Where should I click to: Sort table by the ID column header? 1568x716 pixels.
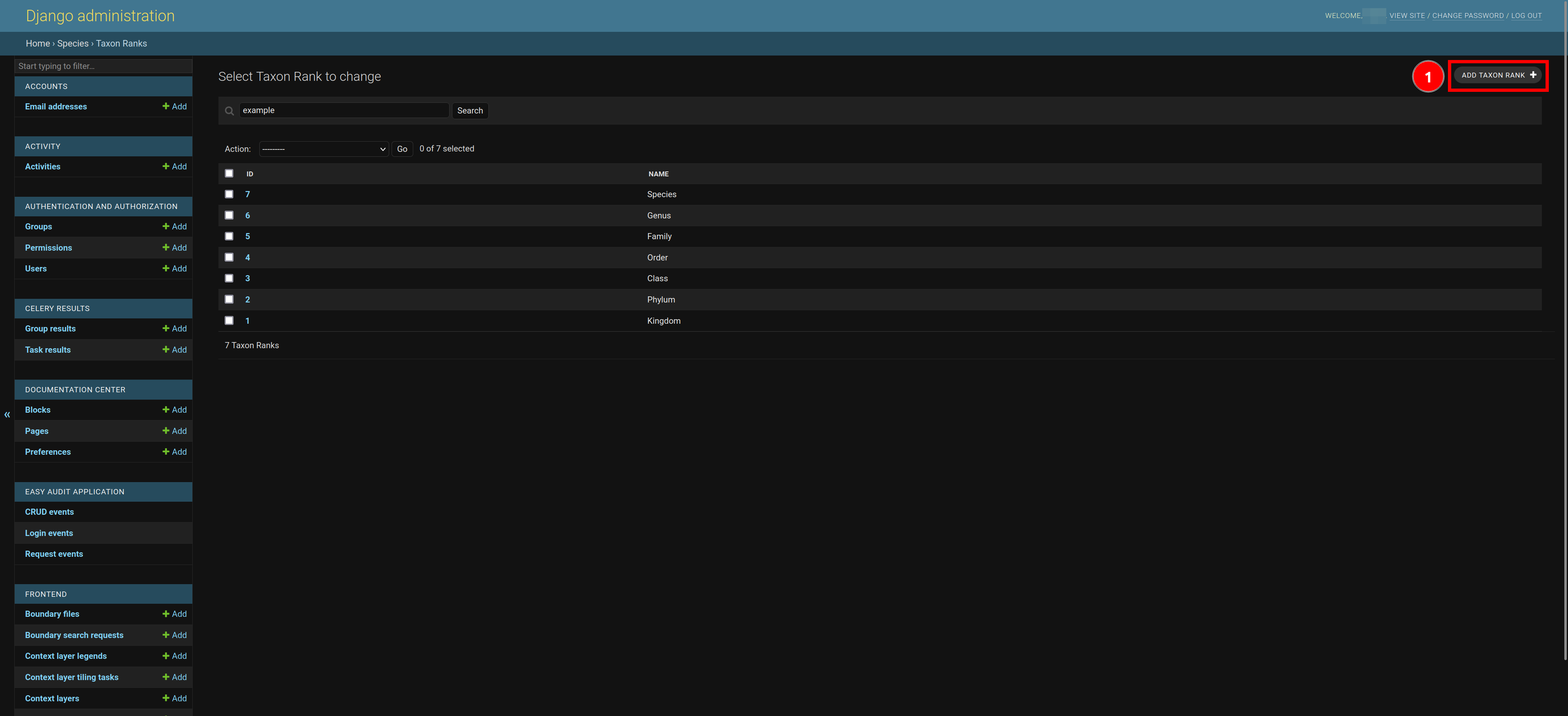pyautogui.click(x=249, y=174)
